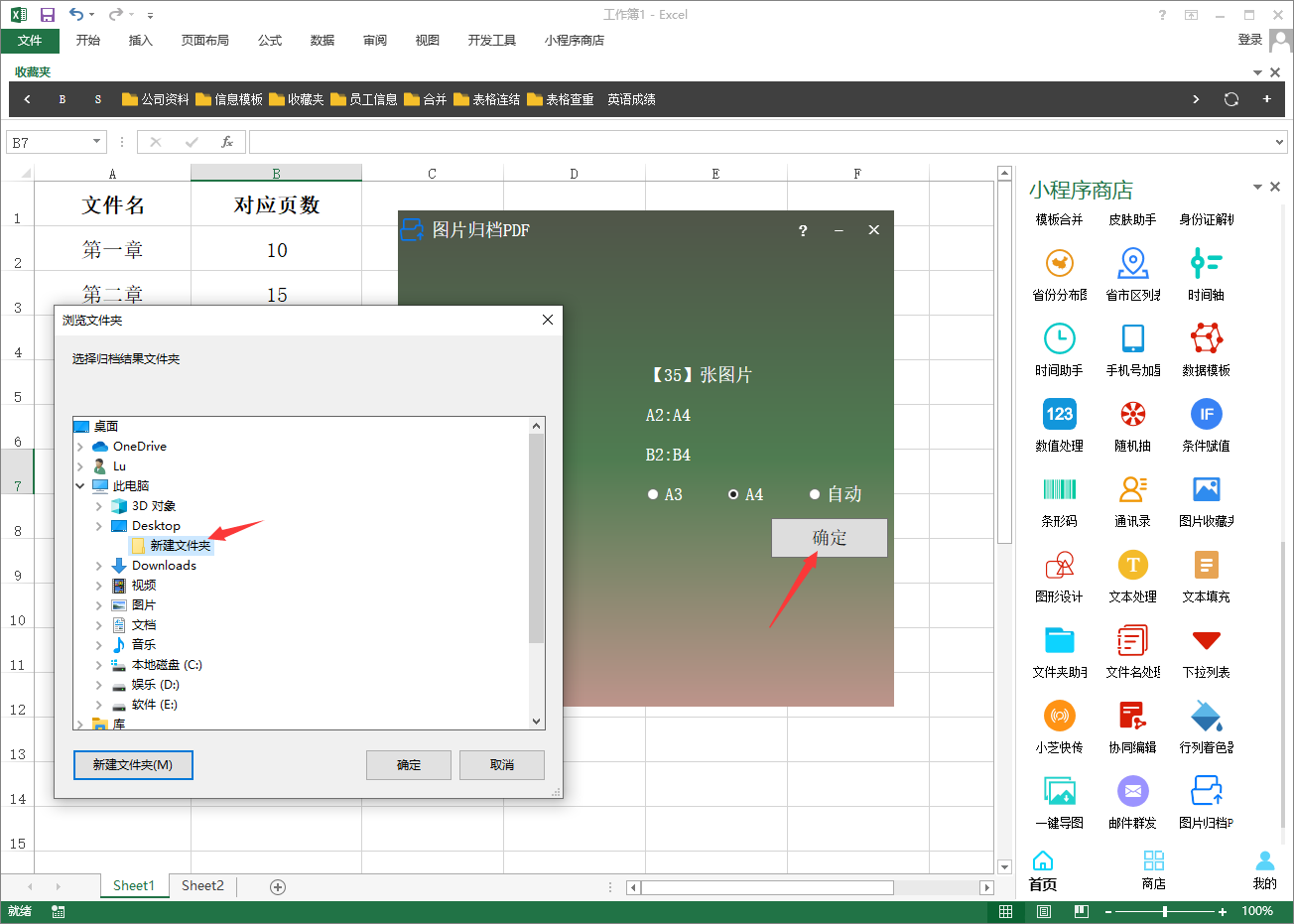Screen dimensions: 1294x924
Task: Click zoom in plus button
Action: pos(1223,911)
